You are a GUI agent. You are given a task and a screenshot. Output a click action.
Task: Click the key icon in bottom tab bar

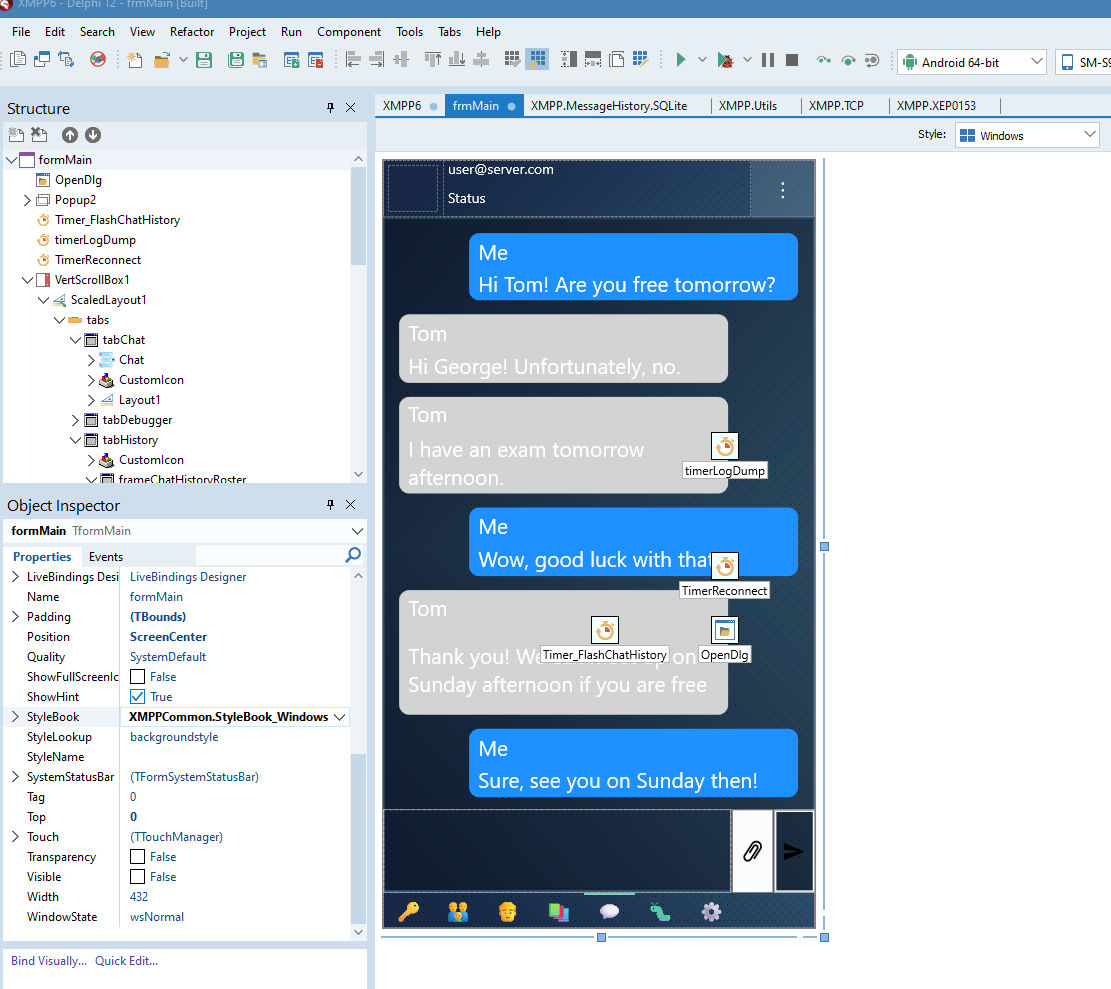click(x=408, y=911)
